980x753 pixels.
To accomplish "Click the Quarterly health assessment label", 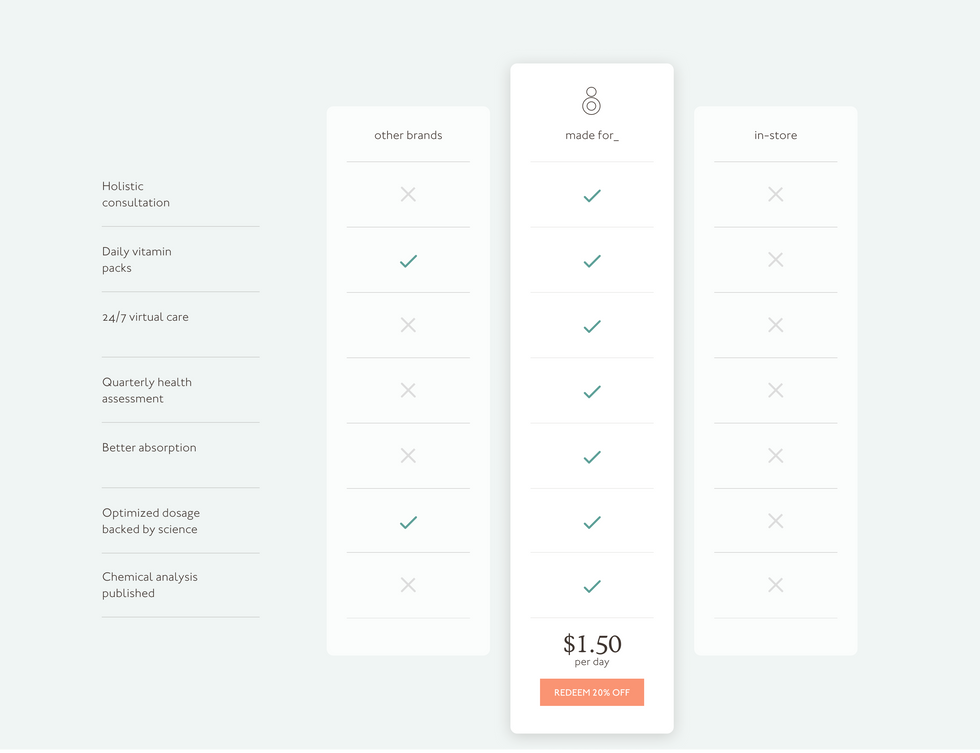I will click(x=147, y=390).
